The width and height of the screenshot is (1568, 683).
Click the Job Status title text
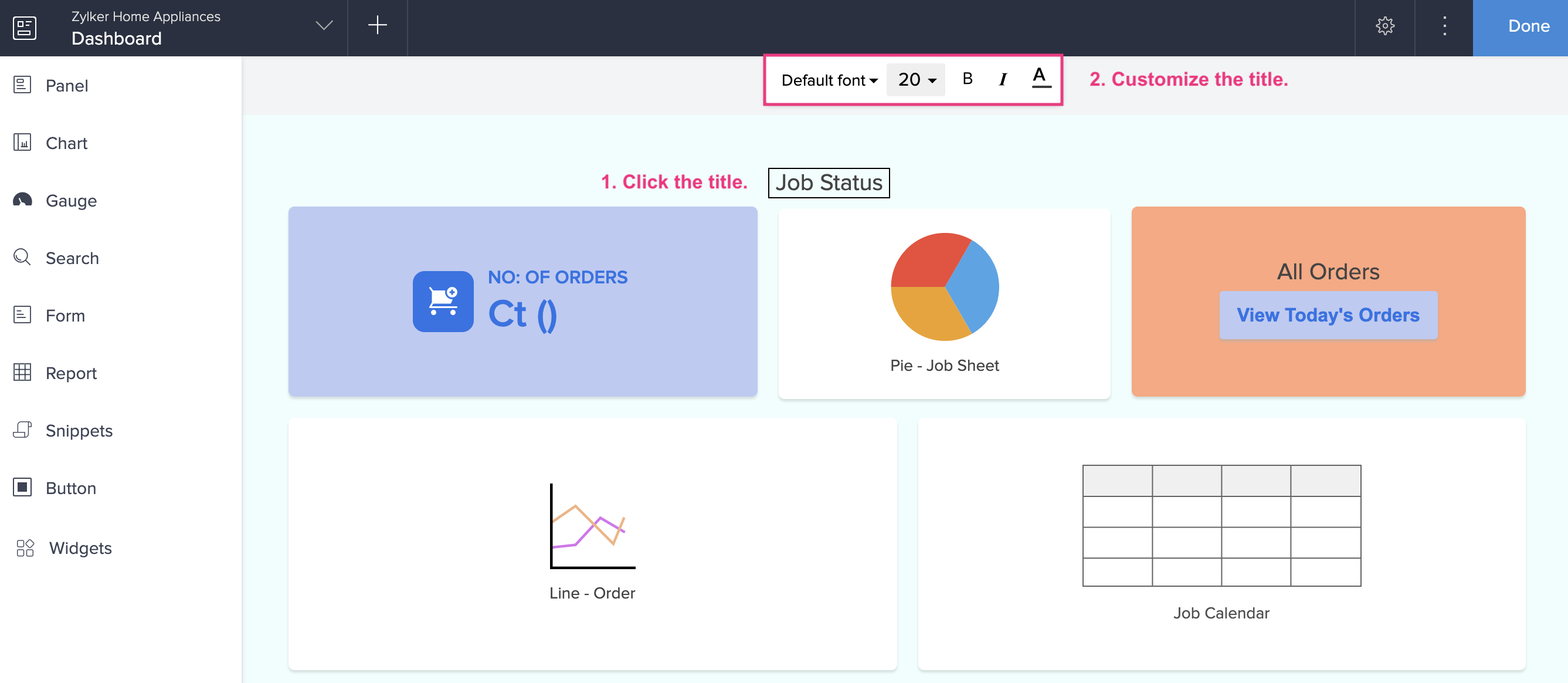829,183
